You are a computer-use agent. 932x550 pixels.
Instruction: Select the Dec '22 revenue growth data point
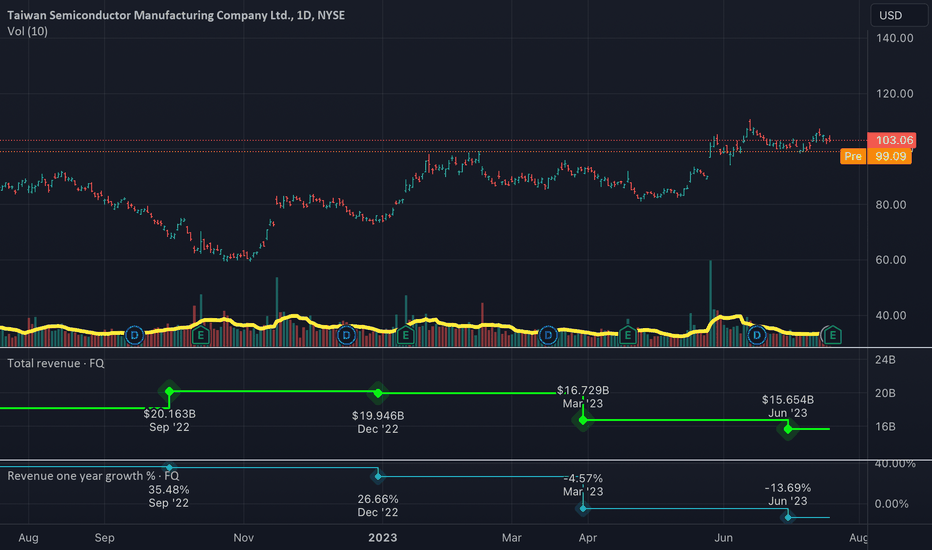378,476
